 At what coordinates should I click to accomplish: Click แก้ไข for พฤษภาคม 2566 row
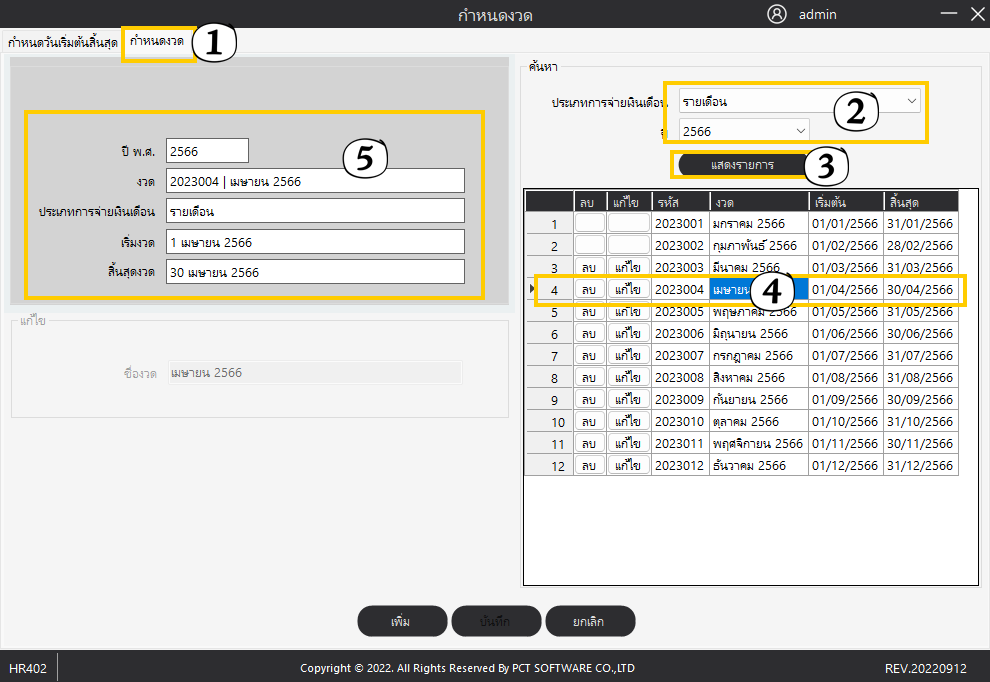tap(627, 311)
